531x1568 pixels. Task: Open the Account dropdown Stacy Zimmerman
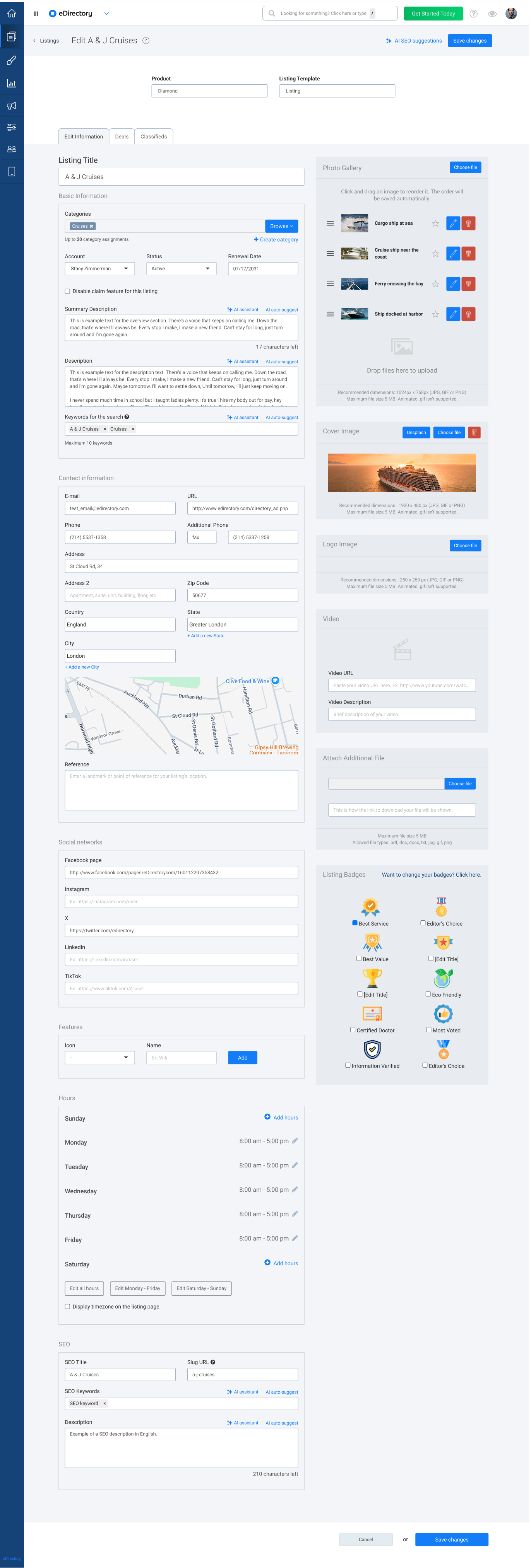100,268
